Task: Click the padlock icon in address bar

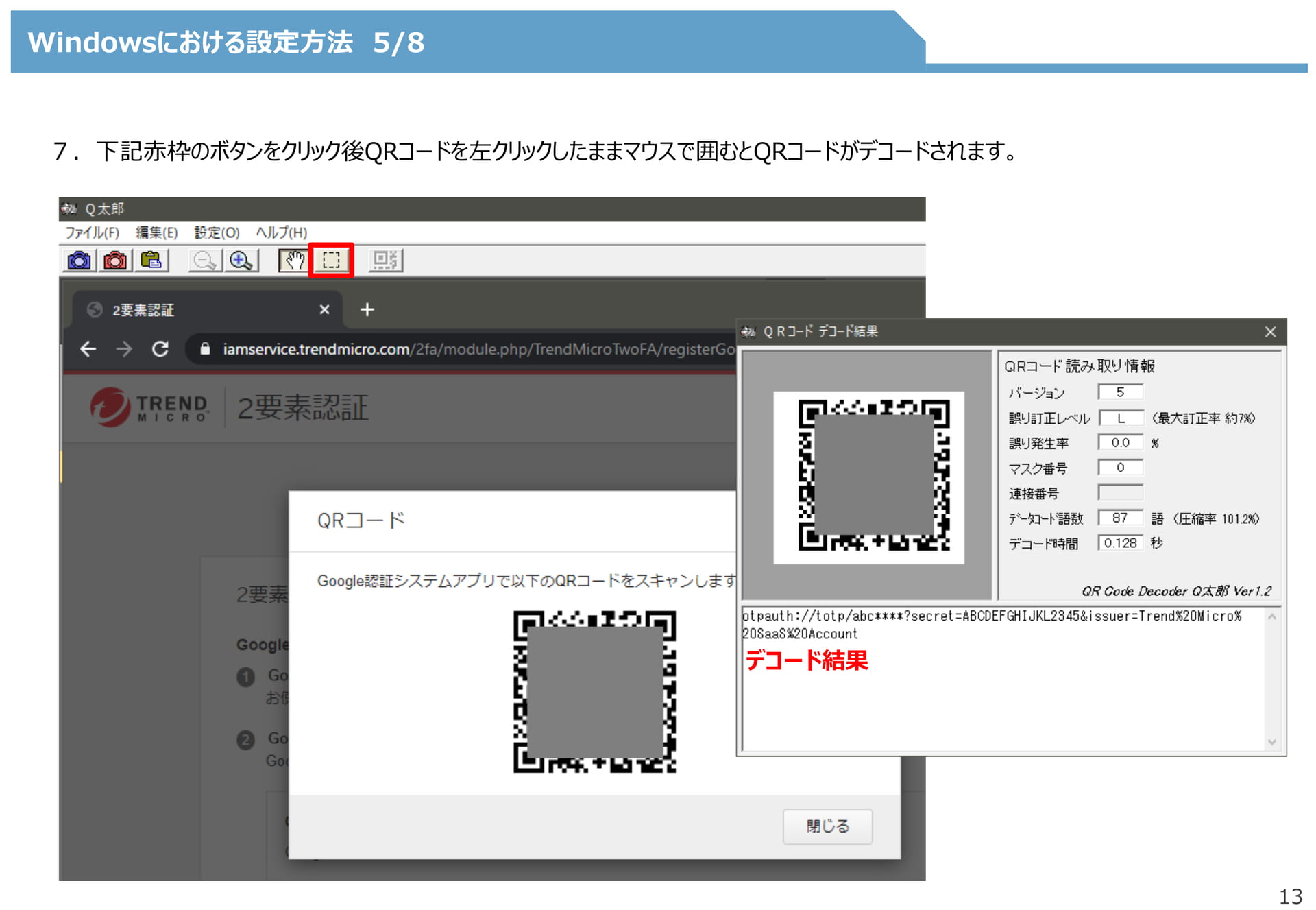Action: click(x=204, y=349)
